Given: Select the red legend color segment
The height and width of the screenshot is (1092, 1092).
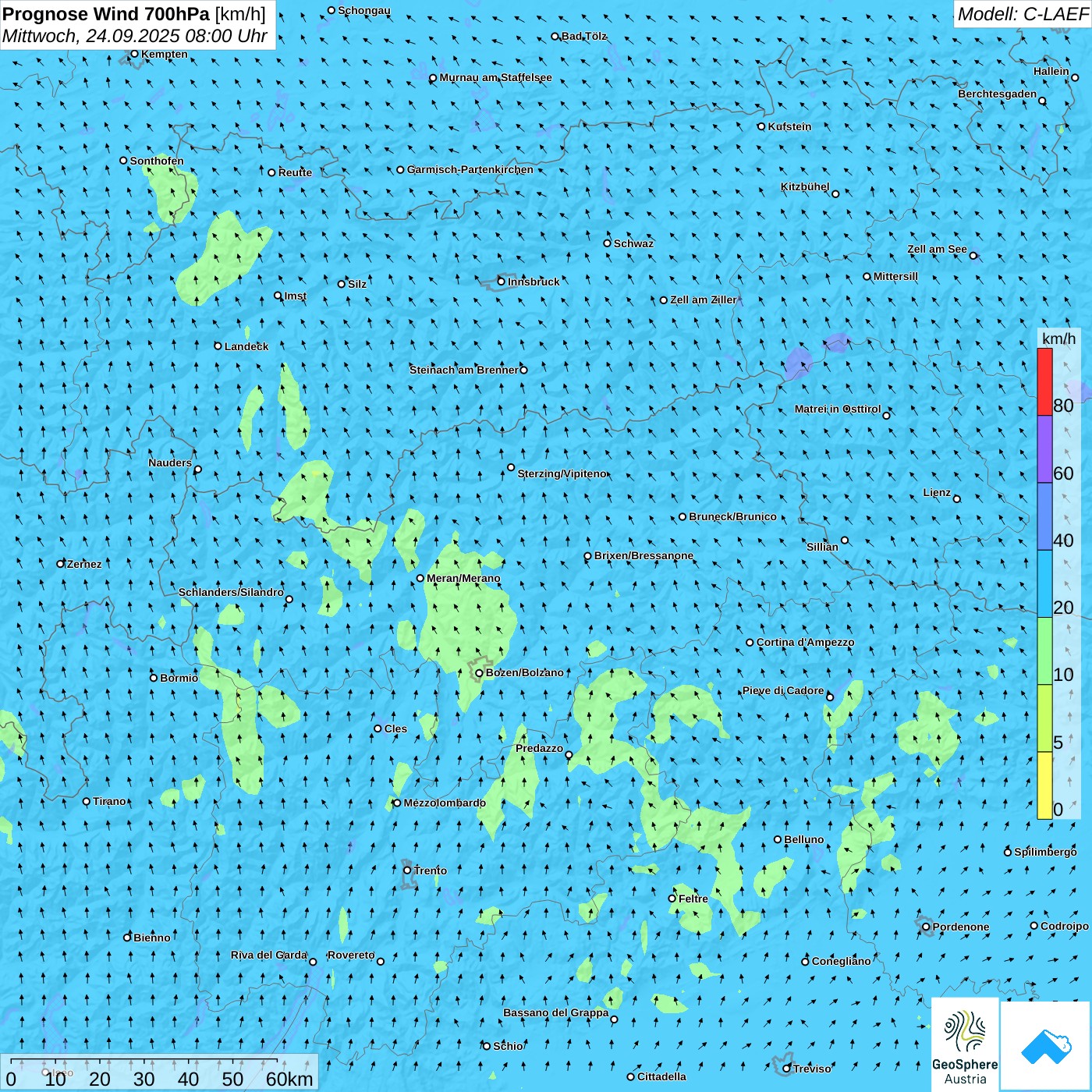Looking at the screenshot, I should pos(1044,381).
